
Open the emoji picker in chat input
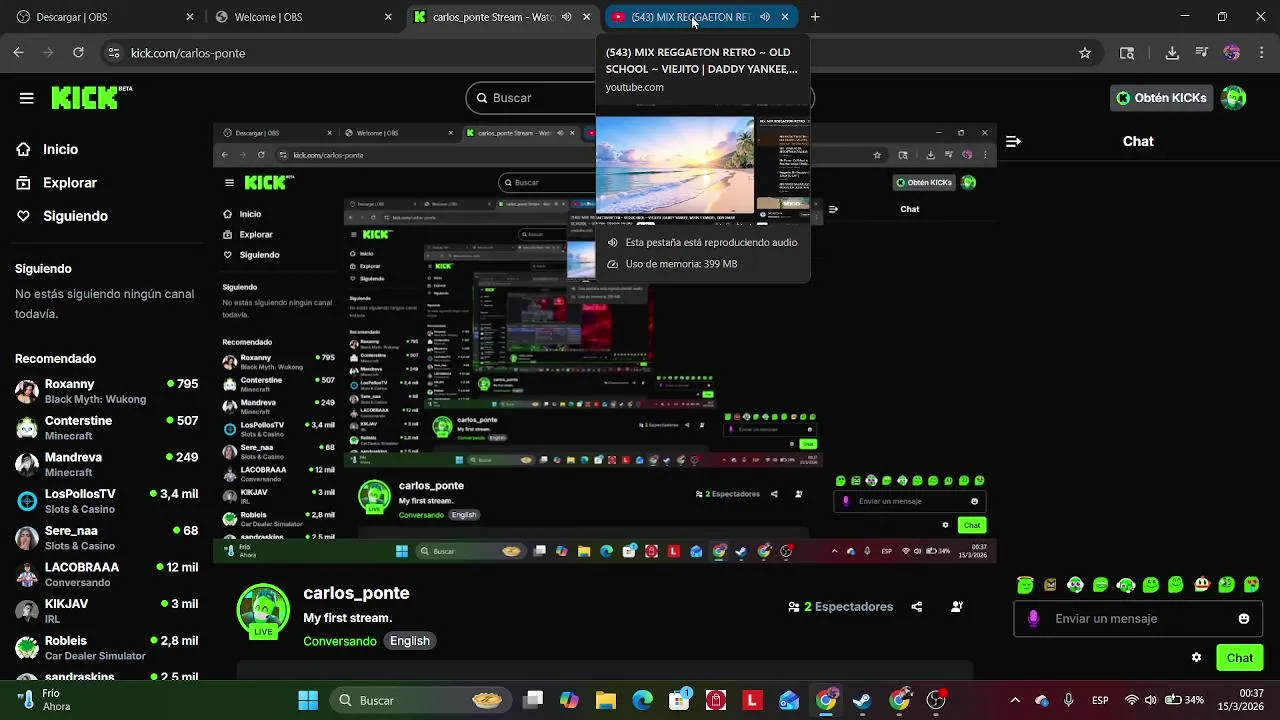pyautogui.click(x=1244, y=619)
